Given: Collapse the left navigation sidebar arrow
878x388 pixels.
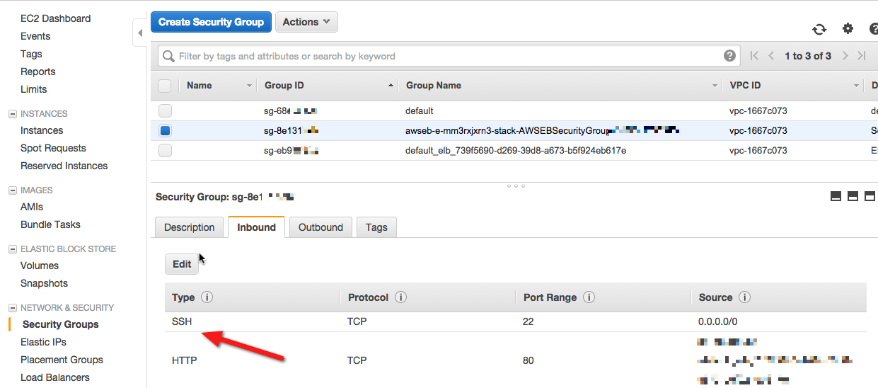Looking at the screenshot, I should 140,33.
